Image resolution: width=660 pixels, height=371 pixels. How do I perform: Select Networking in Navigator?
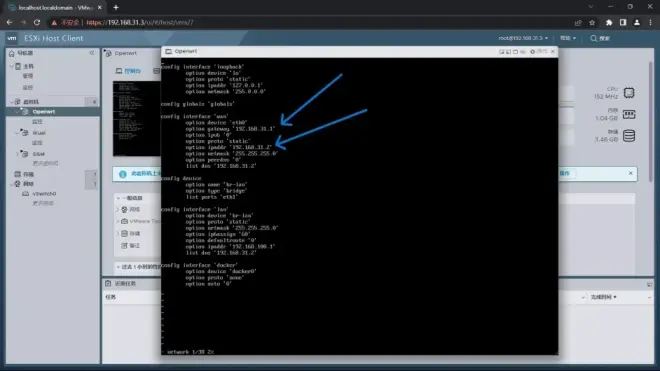28,184
